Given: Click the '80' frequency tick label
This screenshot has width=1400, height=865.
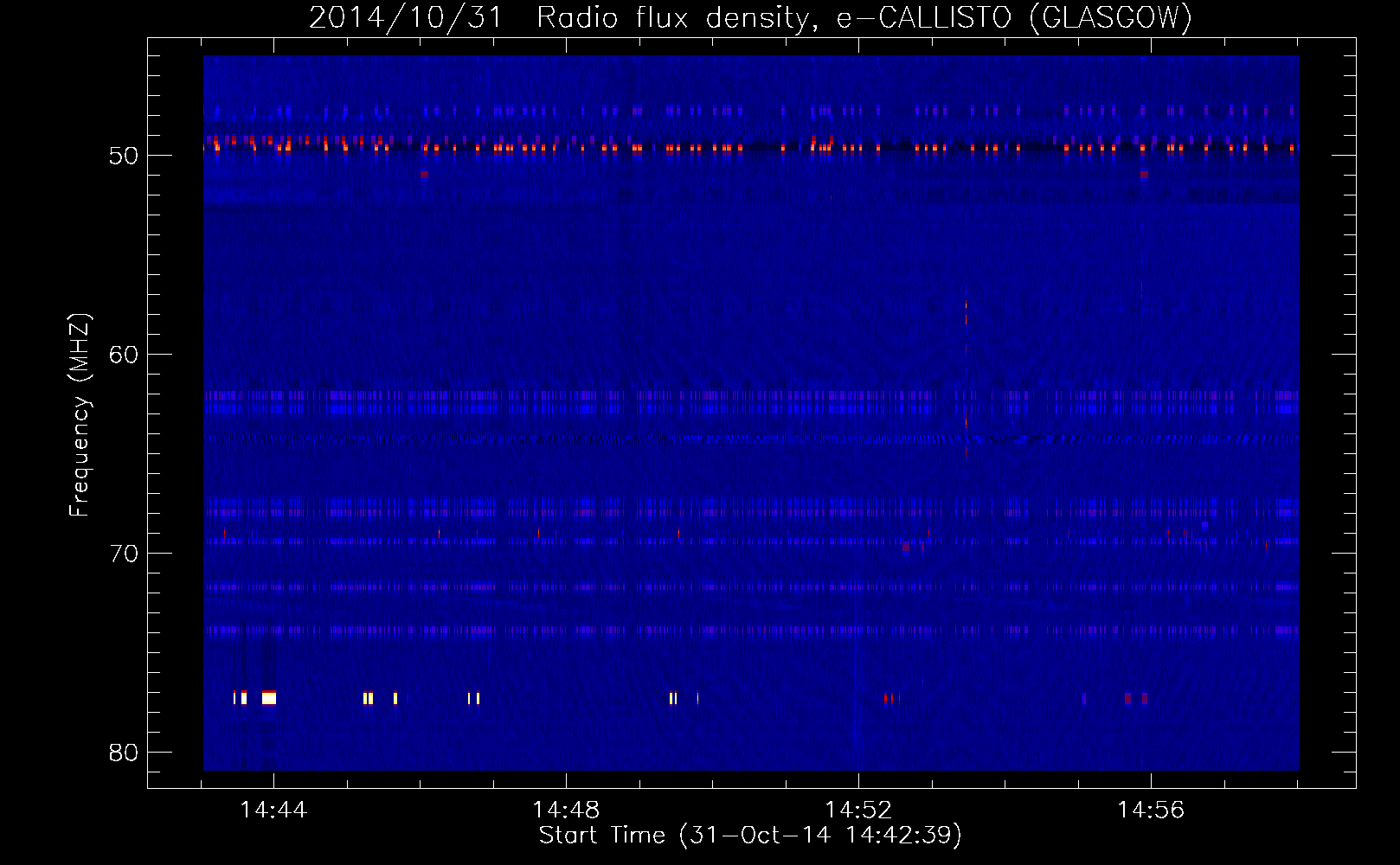Looking at the screenshot, I should (x=124, y=753).
